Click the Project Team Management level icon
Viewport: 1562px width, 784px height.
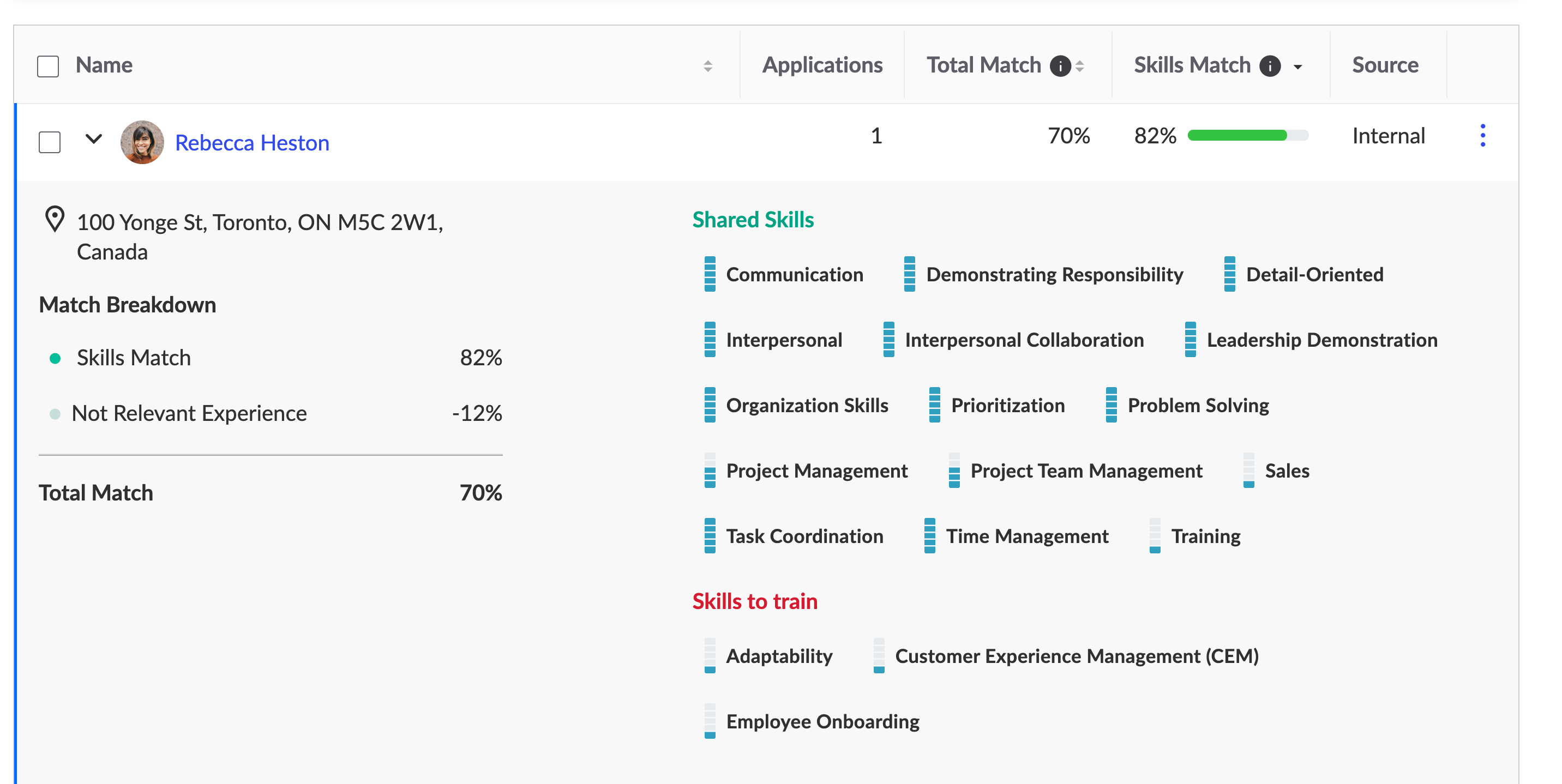[x=954, y=471]
